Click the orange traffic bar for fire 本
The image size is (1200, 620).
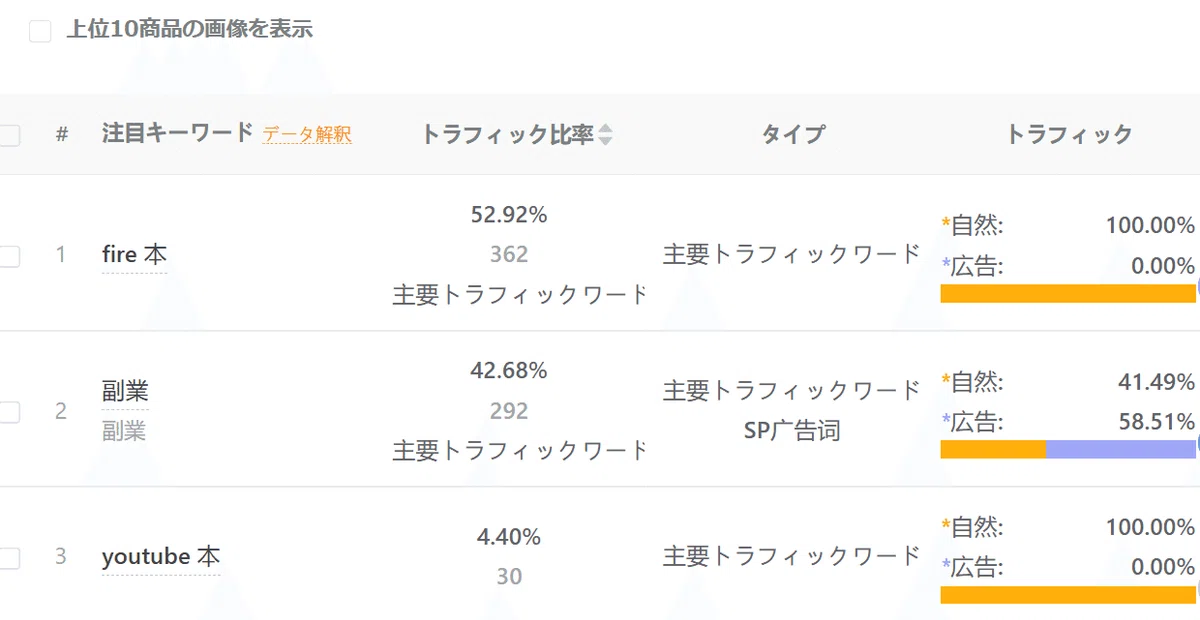click(x=1068, y=293)
